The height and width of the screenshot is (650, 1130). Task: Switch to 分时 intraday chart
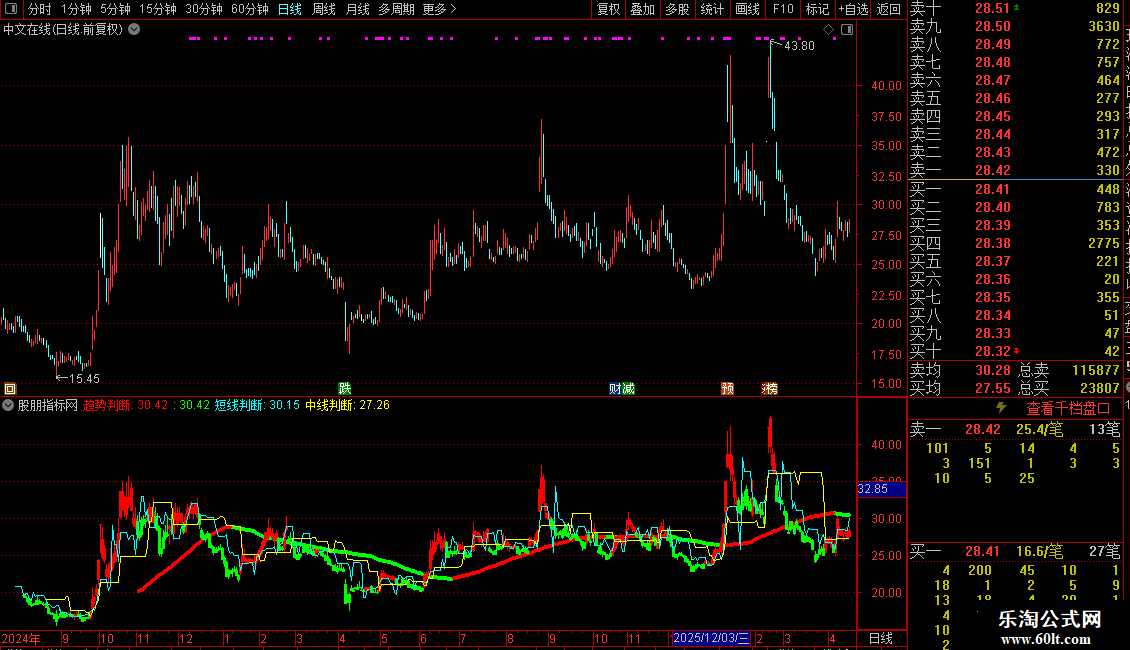pyautogui.click(x=40, y=9)
